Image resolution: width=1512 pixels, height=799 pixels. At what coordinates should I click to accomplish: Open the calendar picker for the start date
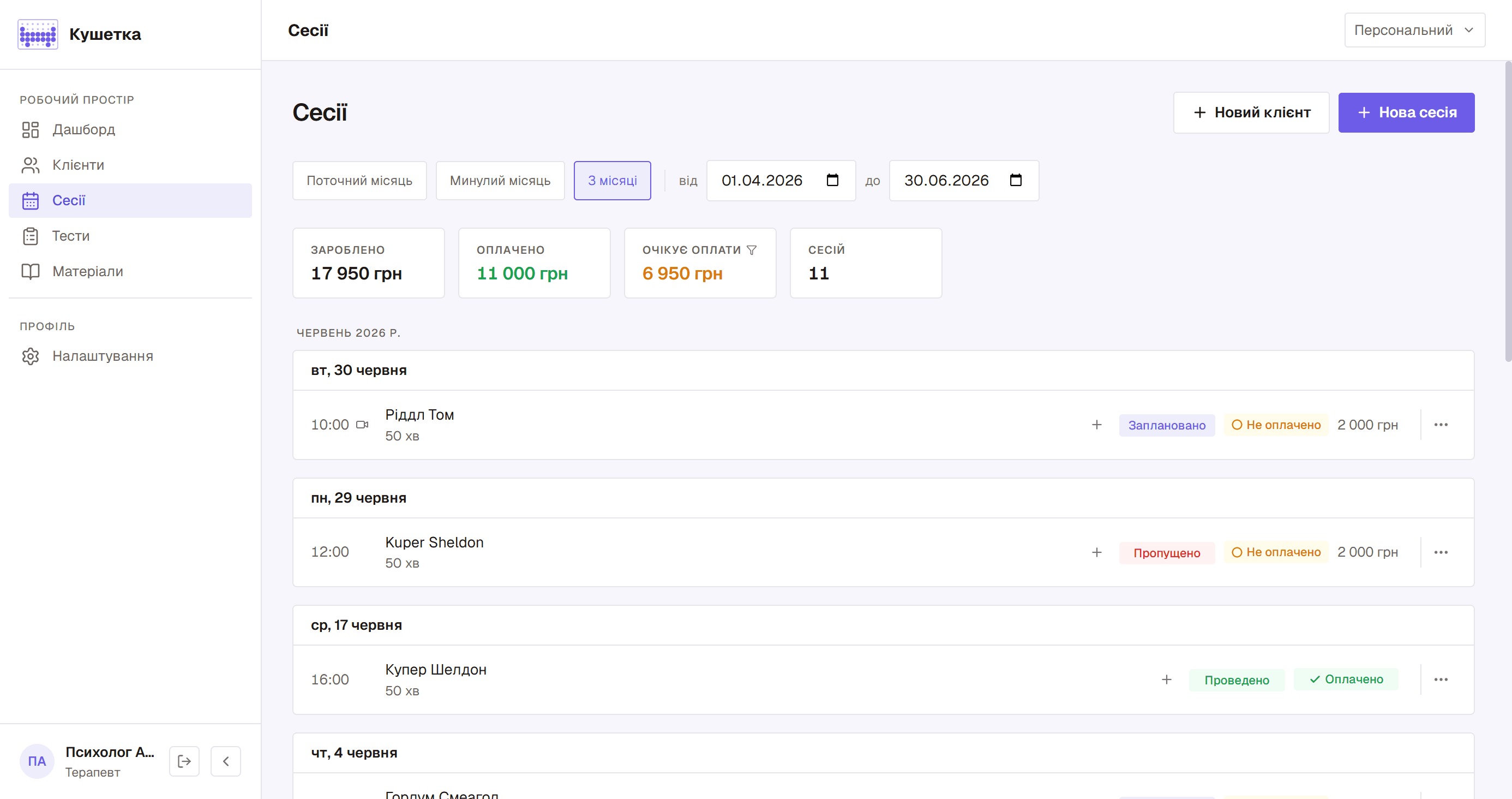pyautogui.click(x=832, y=180)
